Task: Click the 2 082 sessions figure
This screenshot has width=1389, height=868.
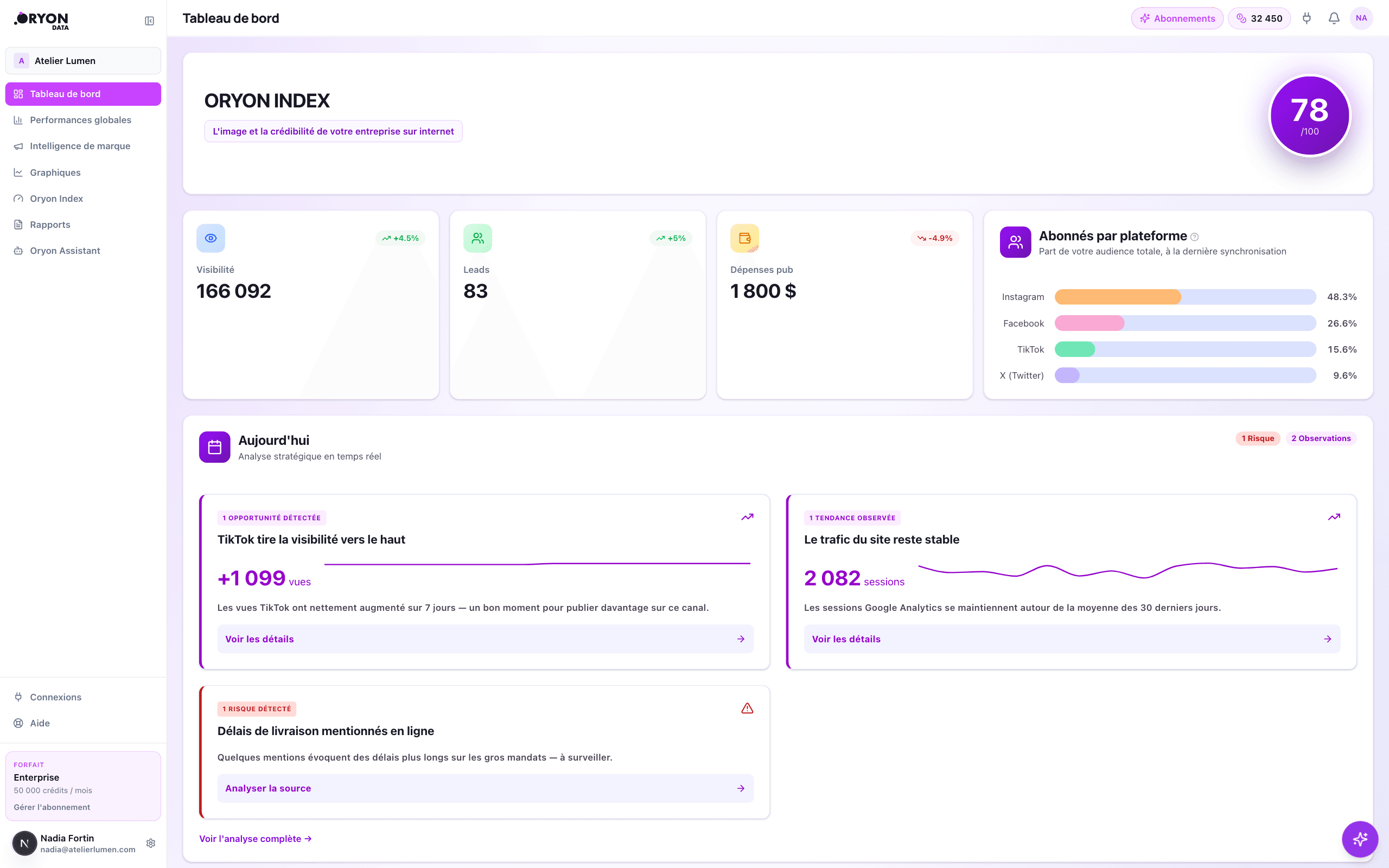Action: pyautogui.click(x=854, y=578)
